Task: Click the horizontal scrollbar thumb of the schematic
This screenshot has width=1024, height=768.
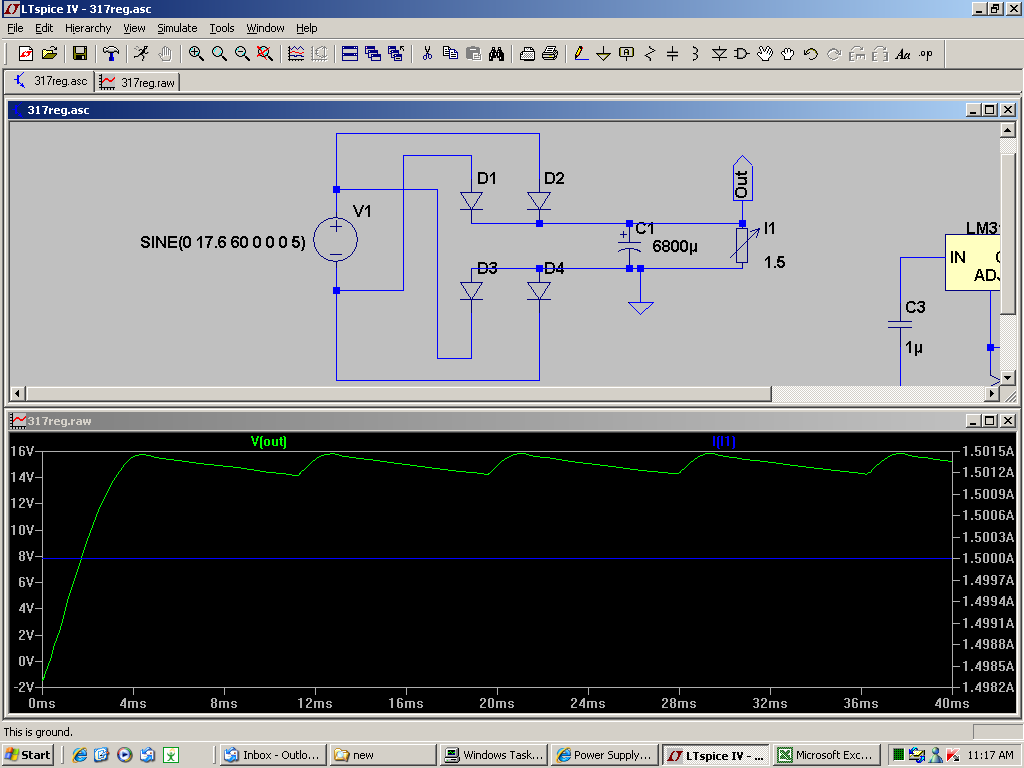Action: (398, 393)
